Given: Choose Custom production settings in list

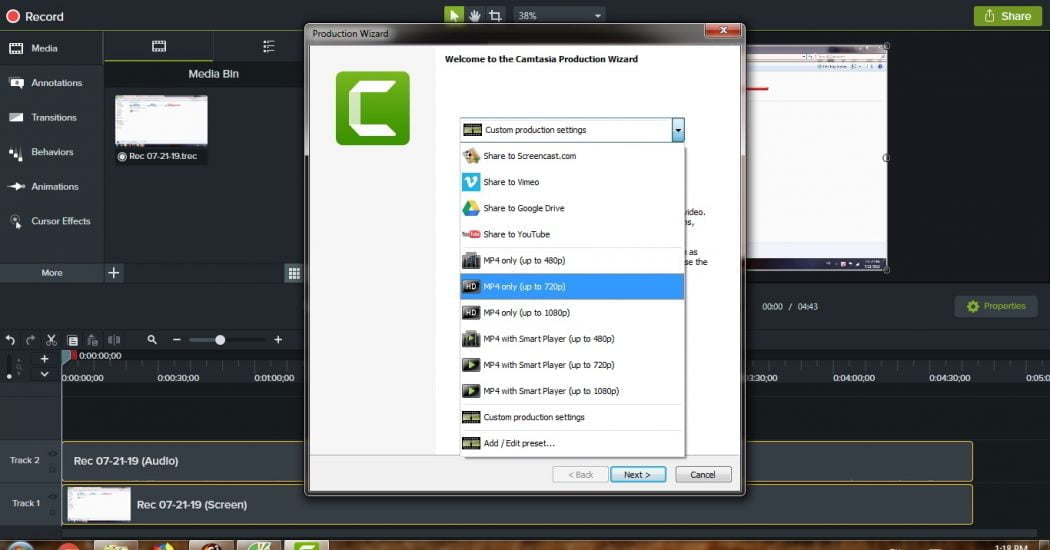Looking at the screenshot, I should click(x=572, y=417).
